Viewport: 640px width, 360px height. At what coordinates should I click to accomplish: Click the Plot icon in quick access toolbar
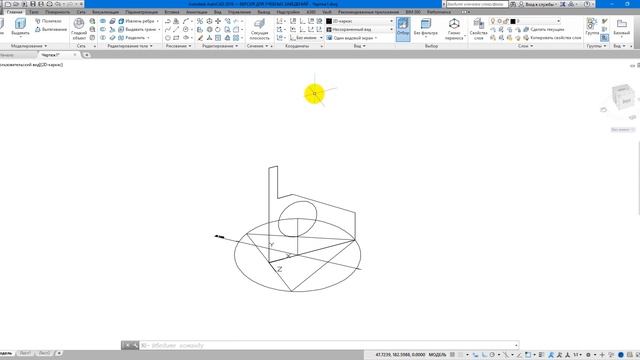point(49,4)
